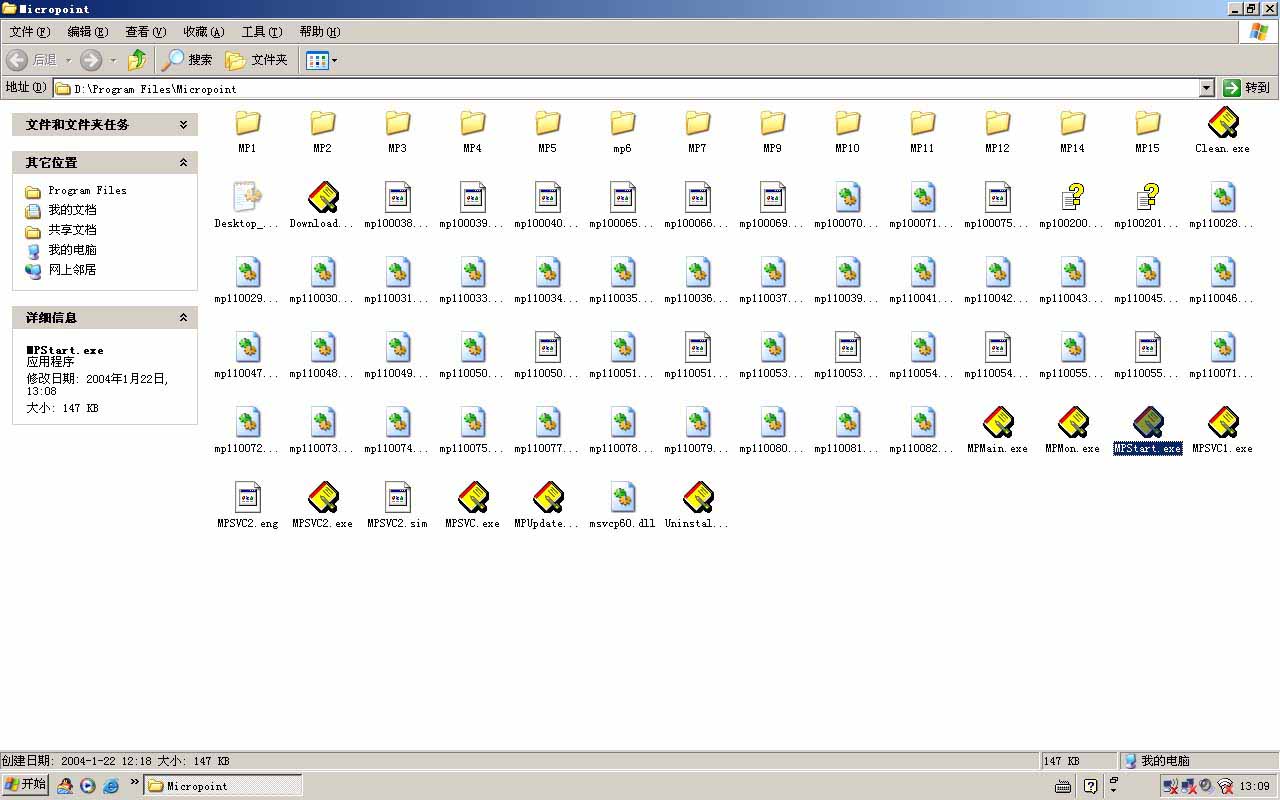Select the mp110082 dll file icon
The height and width of the screenshot is (800, 1280).
(x=922, y=423)
